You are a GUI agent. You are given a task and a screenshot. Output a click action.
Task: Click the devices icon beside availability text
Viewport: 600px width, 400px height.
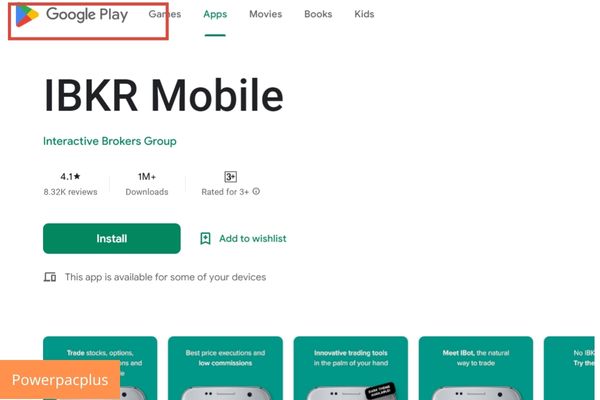pos(50,277)
